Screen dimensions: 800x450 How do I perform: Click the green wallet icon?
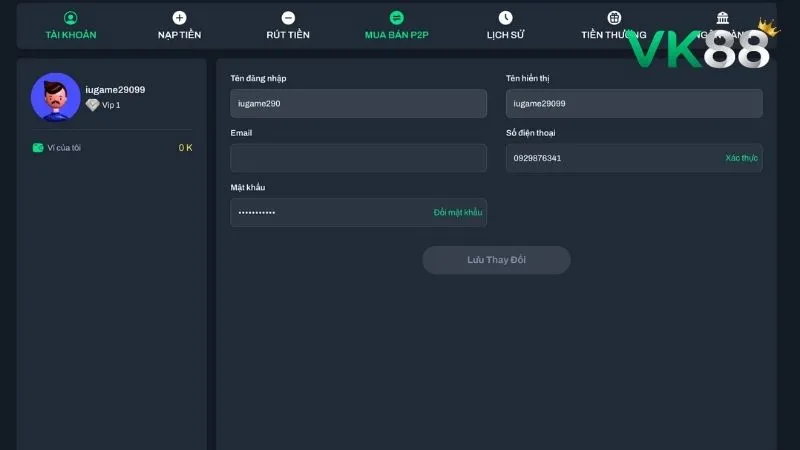point(38,147)
